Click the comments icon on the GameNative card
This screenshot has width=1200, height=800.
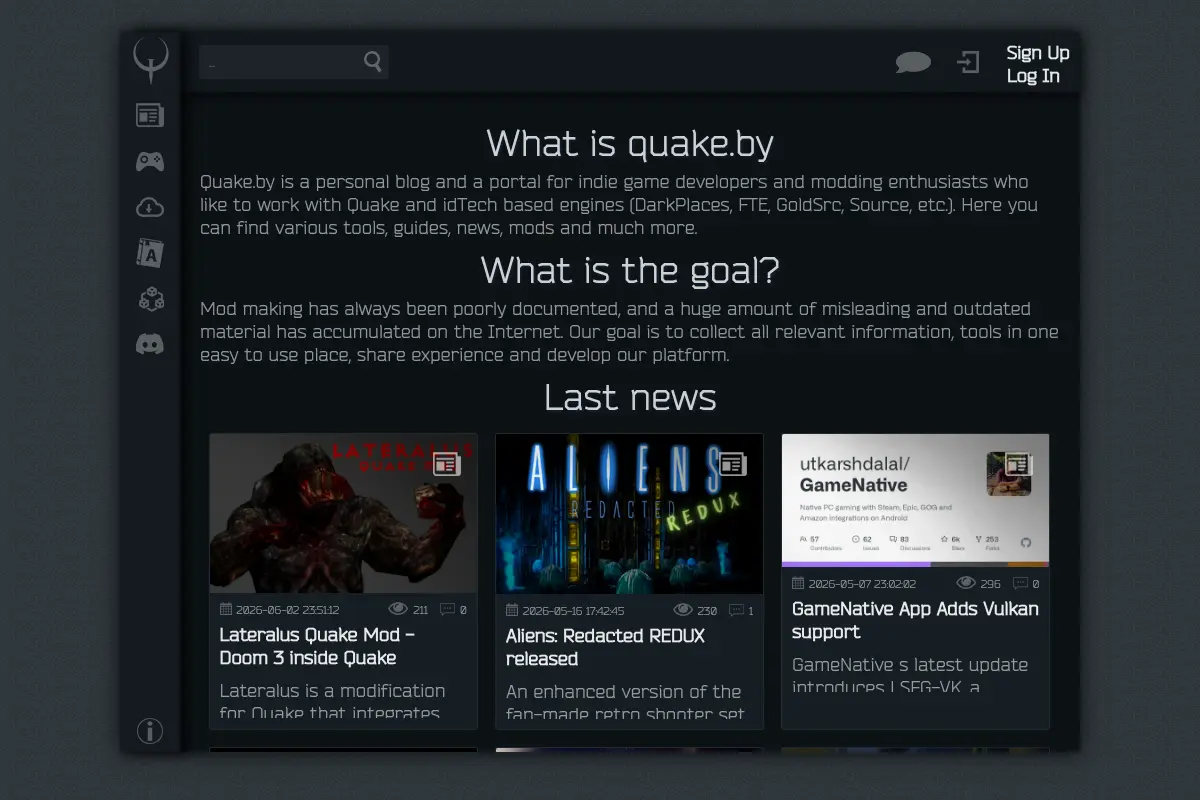tap(1020, 583)
